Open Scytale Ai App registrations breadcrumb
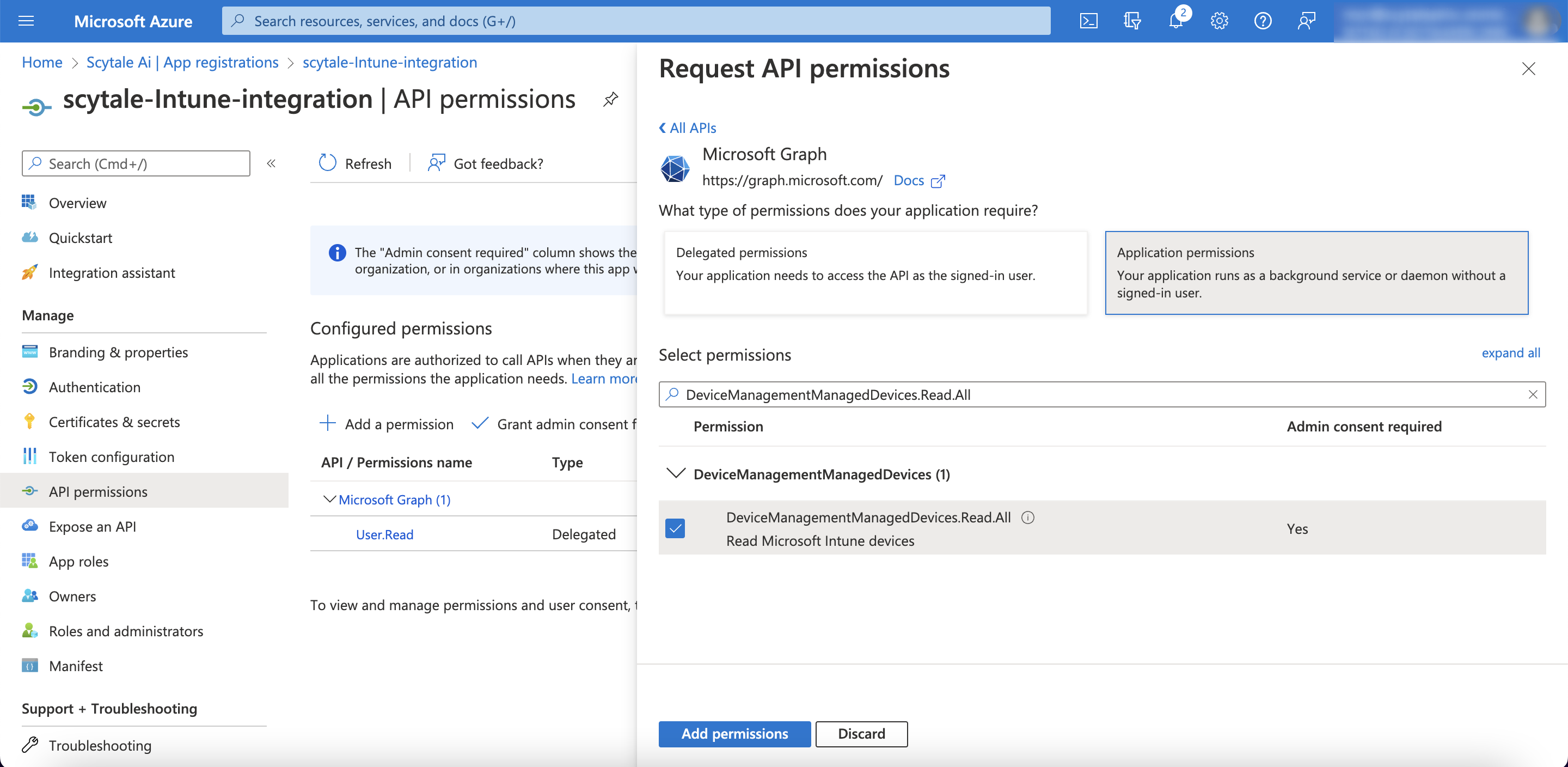1568x767 pixels. tap(182, 62)
